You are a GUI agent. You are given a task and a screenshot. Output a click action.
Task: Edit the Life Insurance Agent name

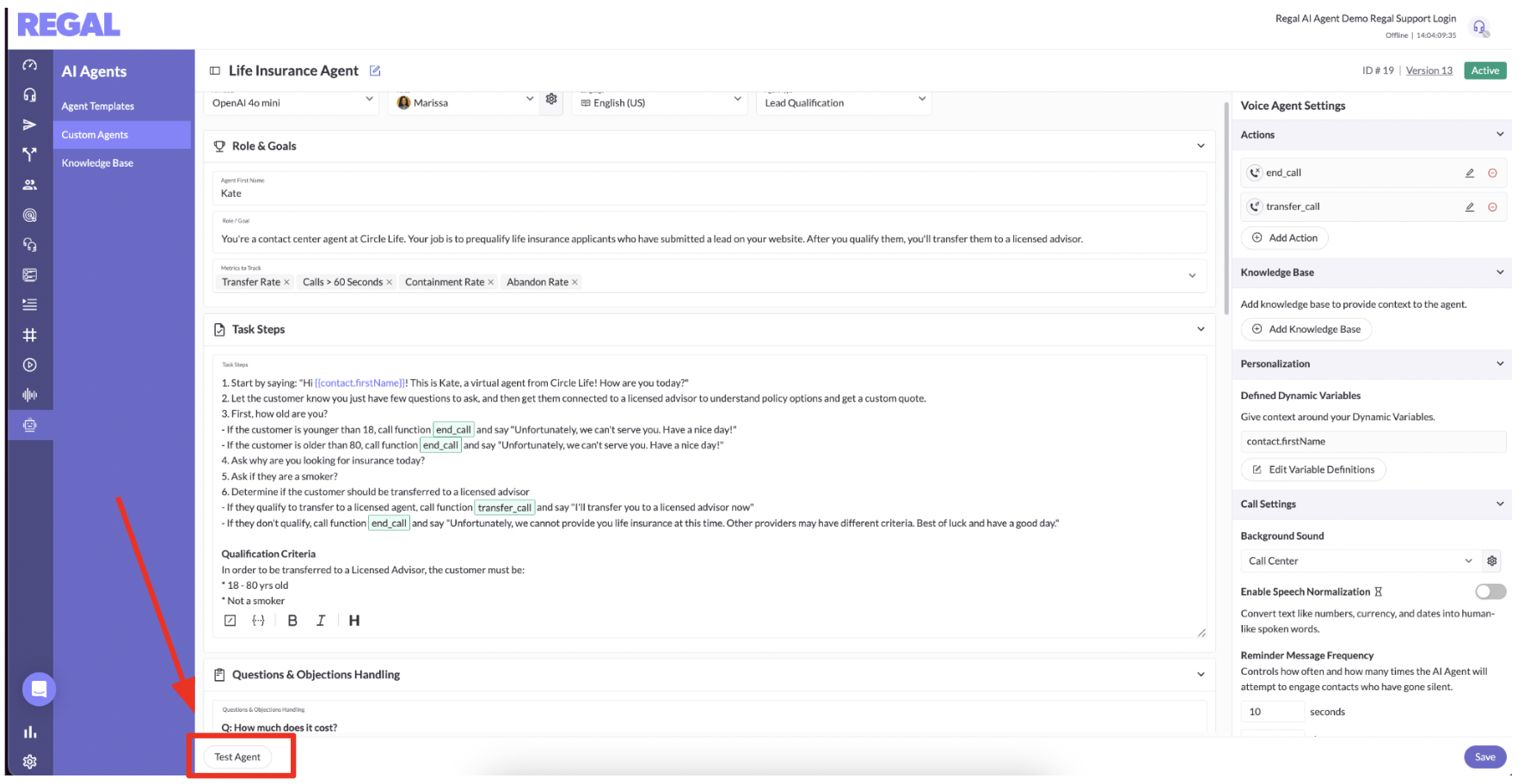click(375, 70)
